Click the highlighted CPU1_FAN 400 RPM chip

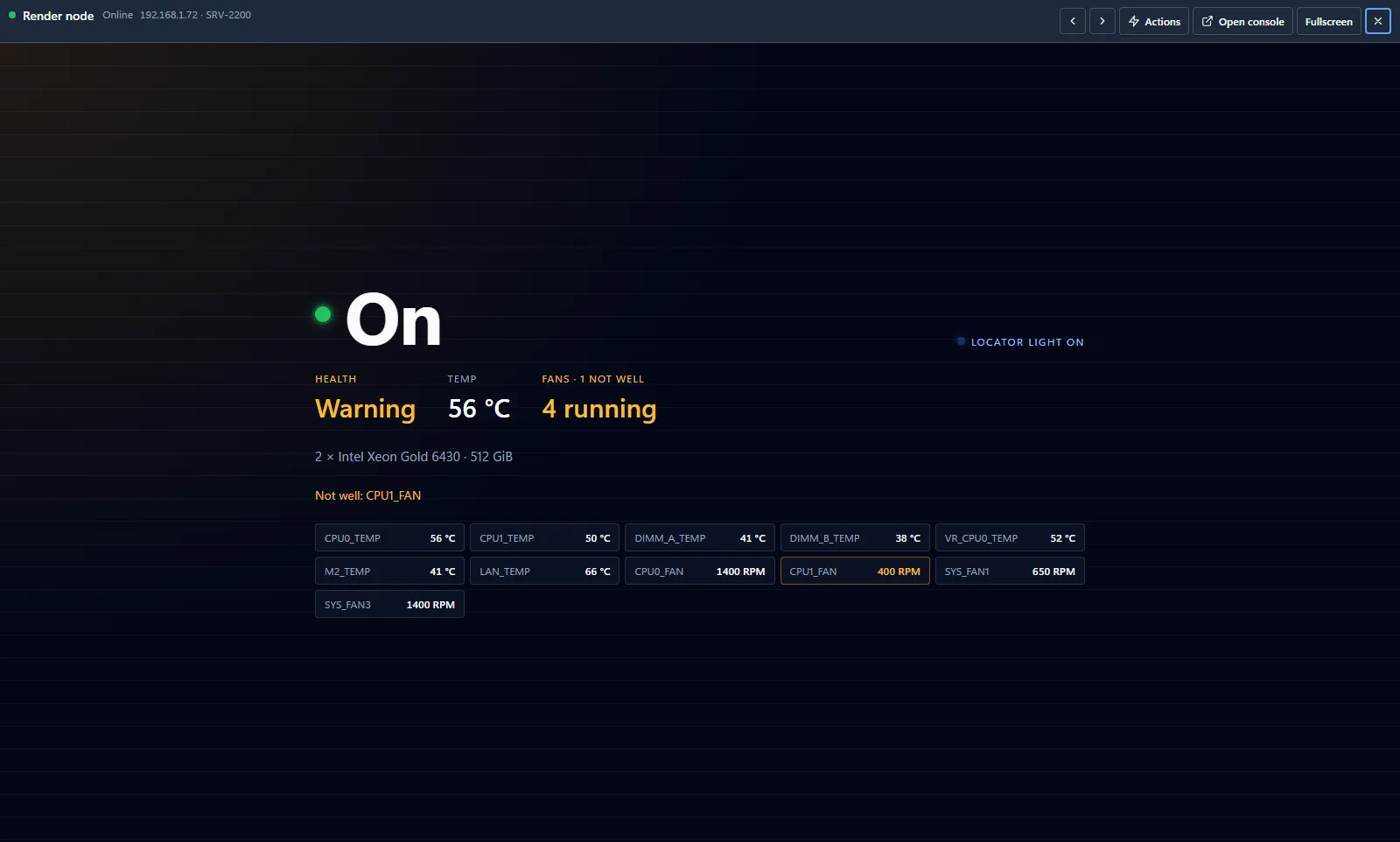(x=855, y=572)
